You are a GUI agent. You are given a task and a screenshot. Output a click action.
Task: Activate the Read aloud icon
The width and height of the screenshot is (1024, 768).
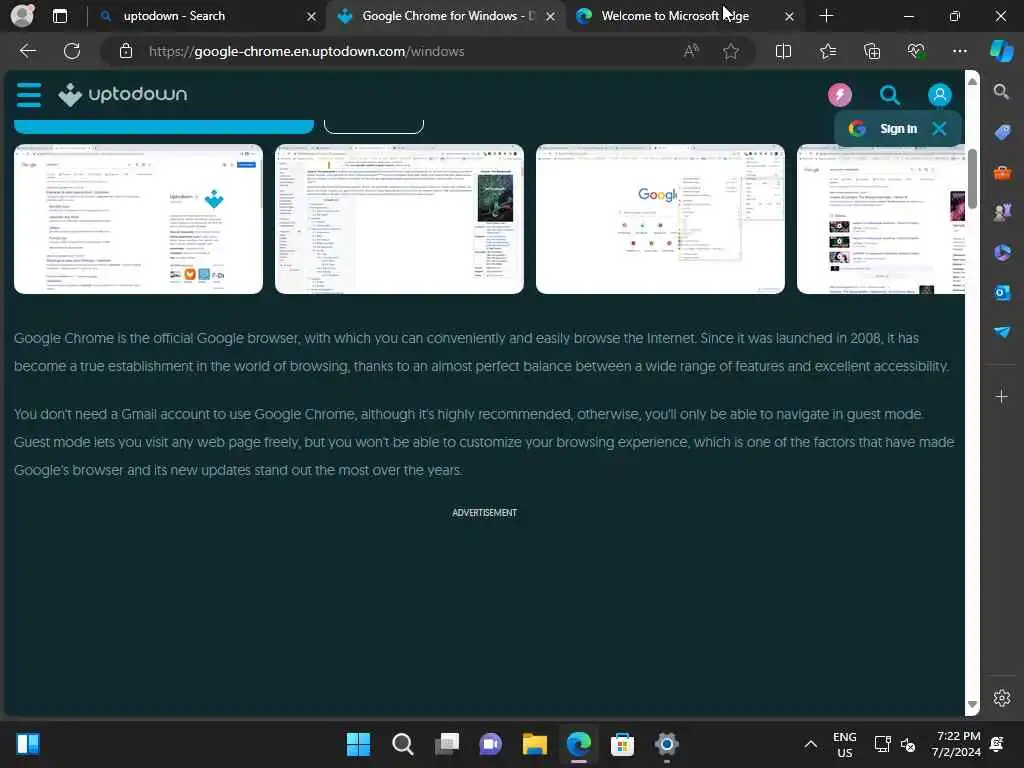691,51
